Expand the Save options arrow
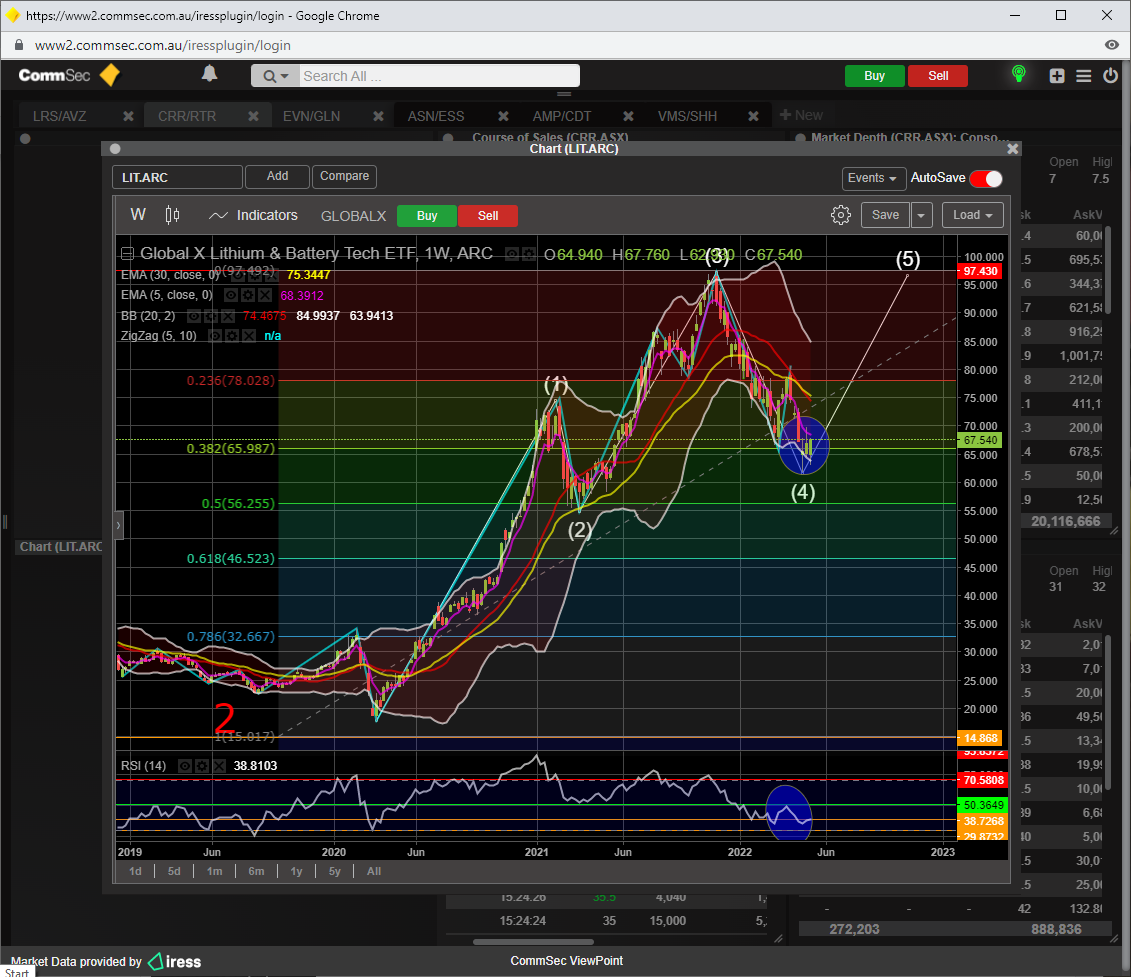Viewport: 1131px width, 977px height. point(922,215)
